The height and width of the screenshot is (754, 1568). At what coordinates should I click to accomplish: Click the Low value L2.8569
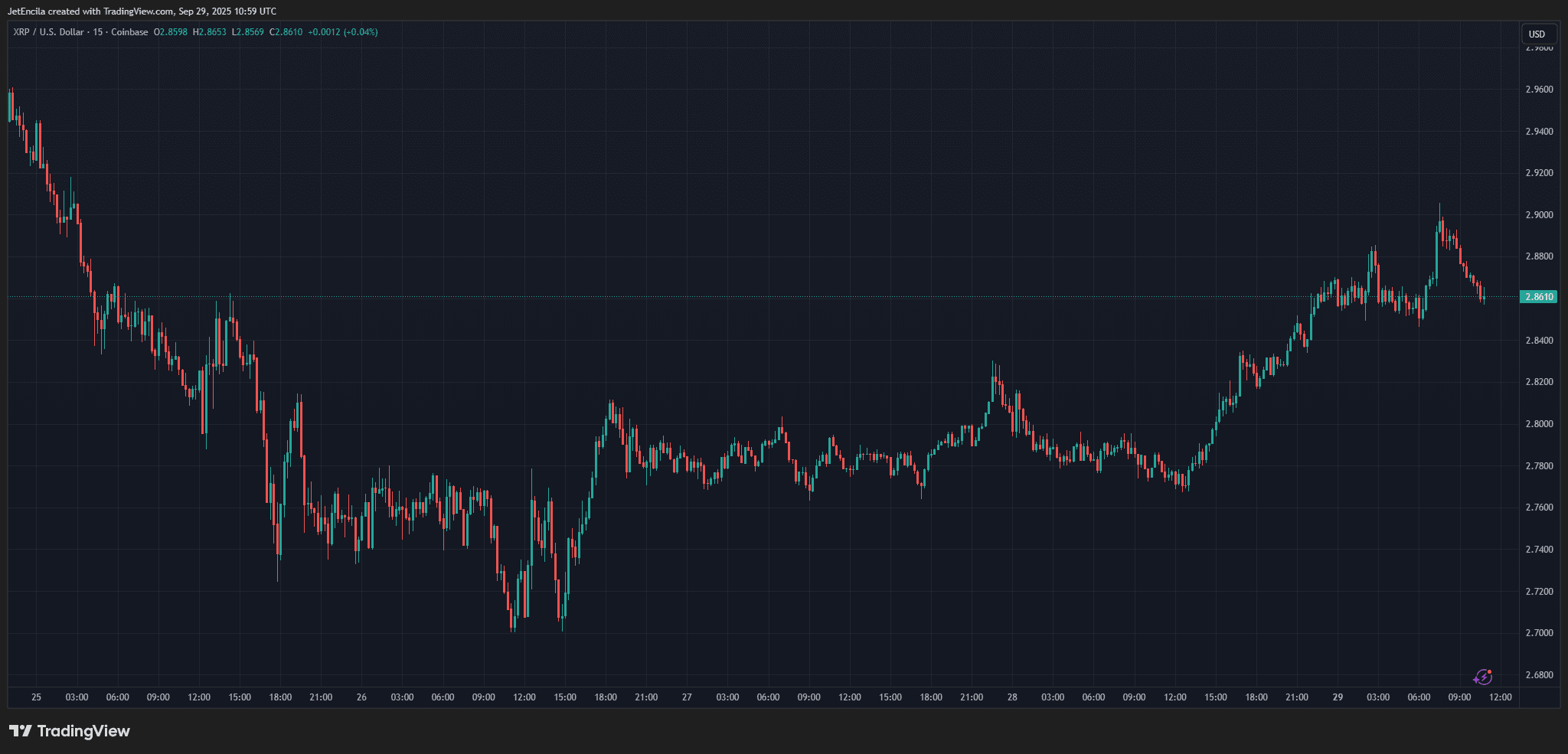[248, 32]
